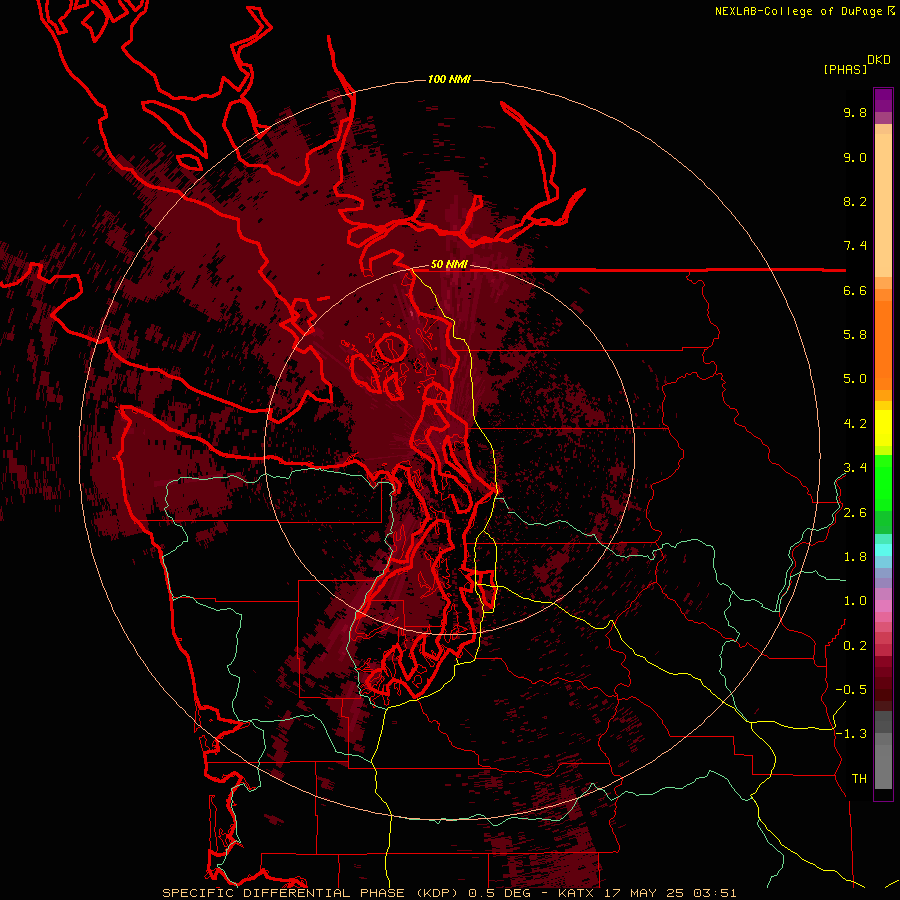
Task: Click the orange band of the color bar
Action: click(883, 344)
